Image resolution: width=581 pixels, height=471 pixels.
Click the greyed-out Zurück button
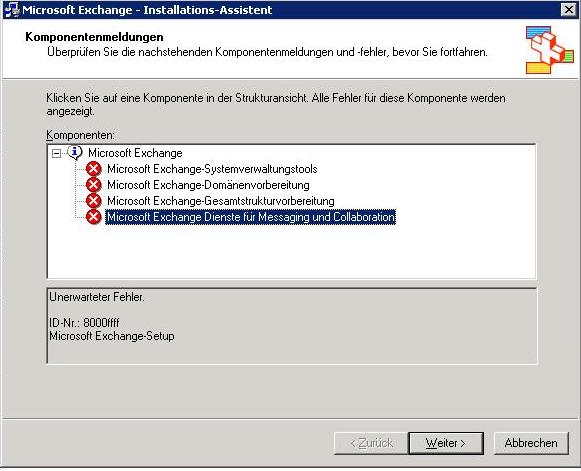371,443
